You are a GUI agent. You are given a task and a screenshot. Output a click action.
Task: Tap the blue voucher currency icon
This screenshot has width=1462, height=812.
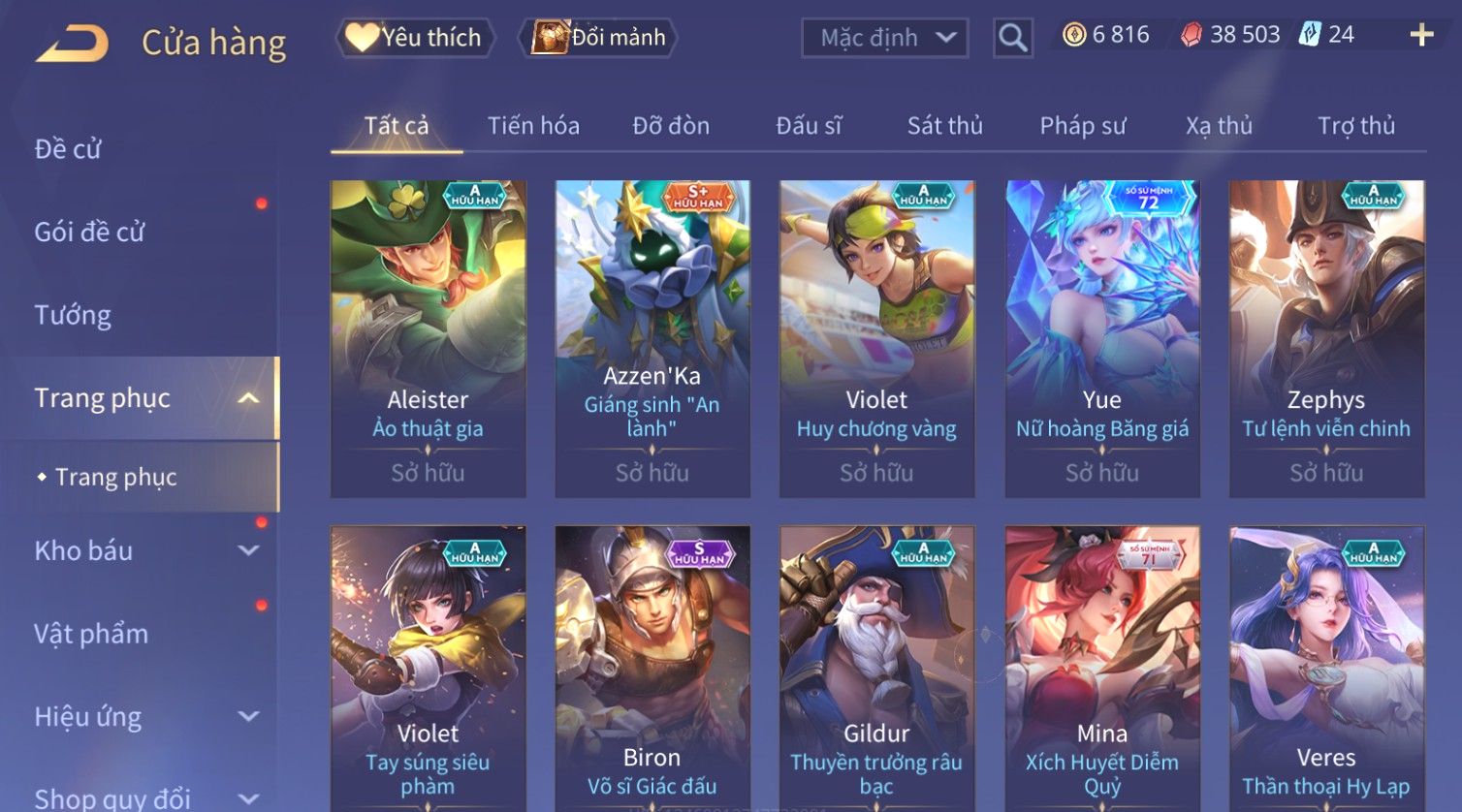point(1310,35)
